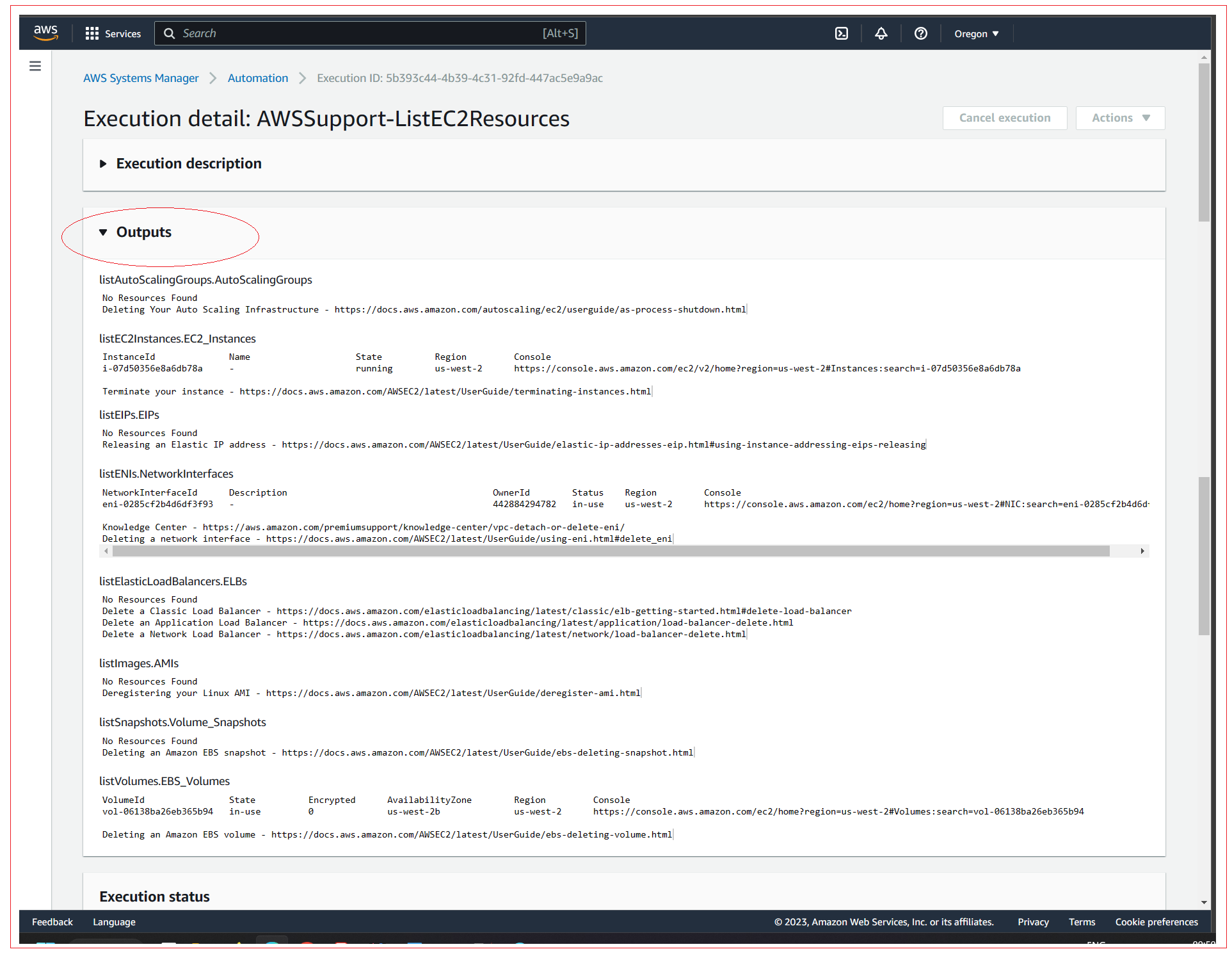
Task: Click the notifications bell icon
Action: [880, 33]
